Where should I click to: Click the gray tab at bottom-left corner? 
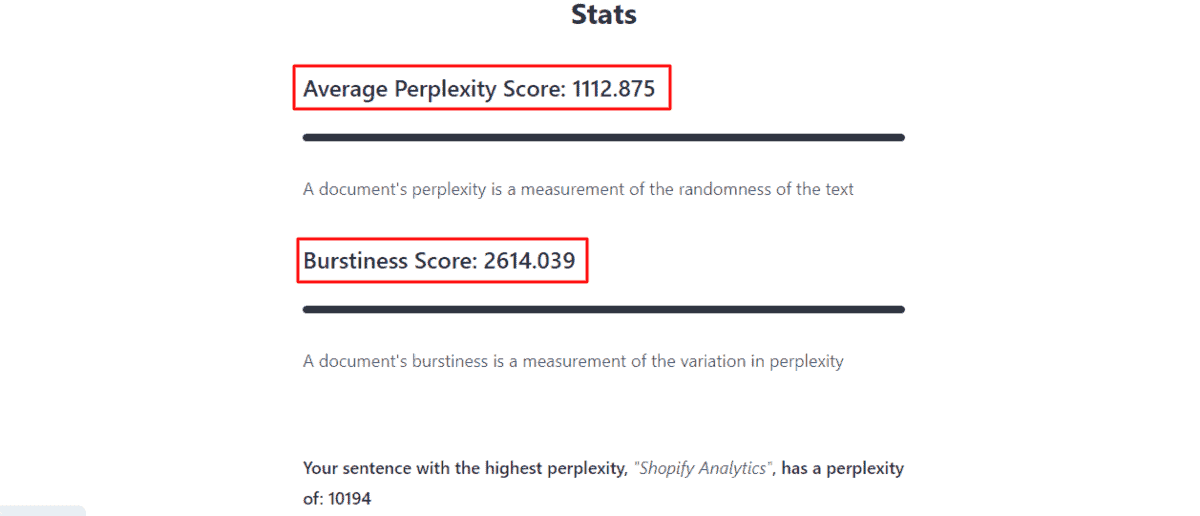point(42,510)
